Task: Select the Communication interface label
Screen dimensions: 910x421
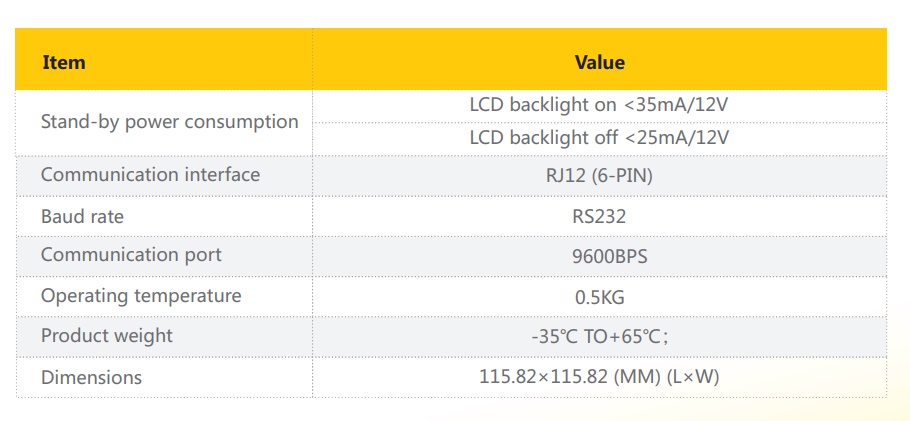Action: 150,175
